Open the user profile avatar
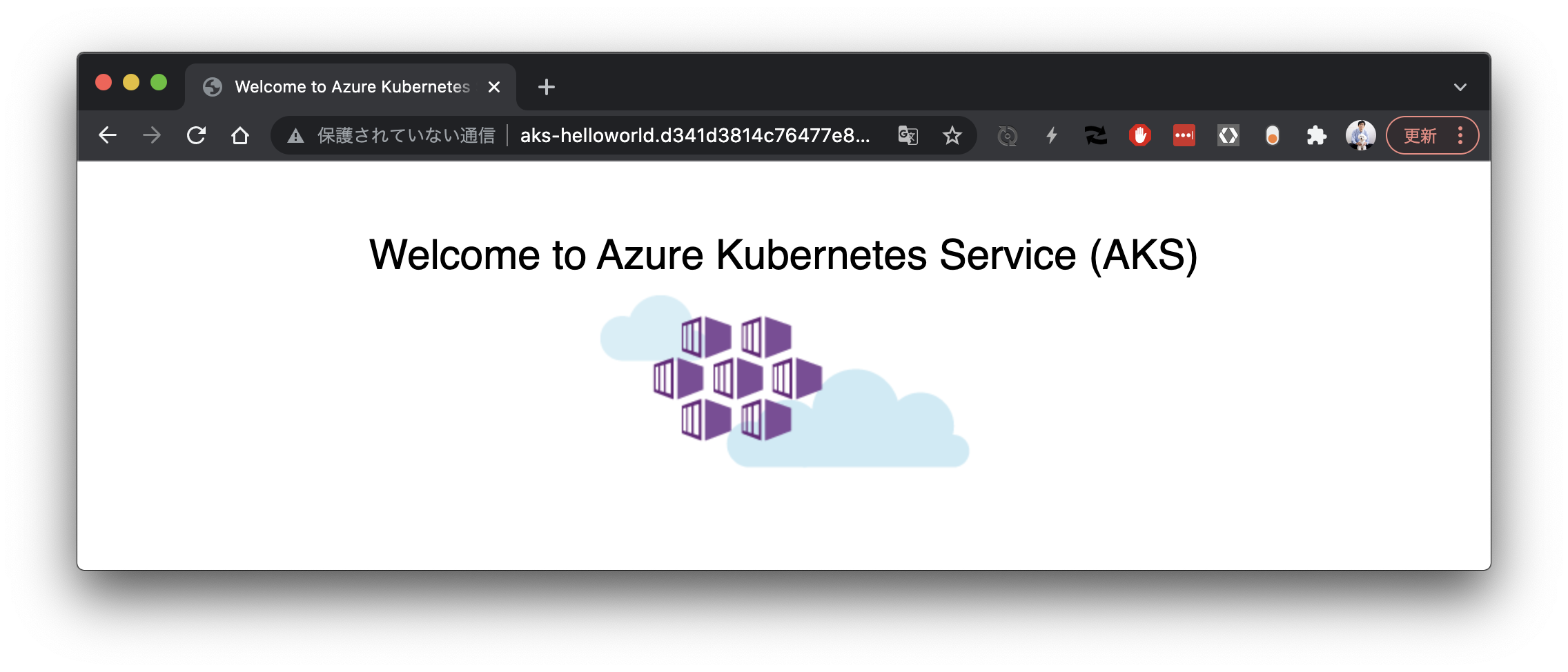This screenshot has width=1568, height=672. [x=1361, y=135]
